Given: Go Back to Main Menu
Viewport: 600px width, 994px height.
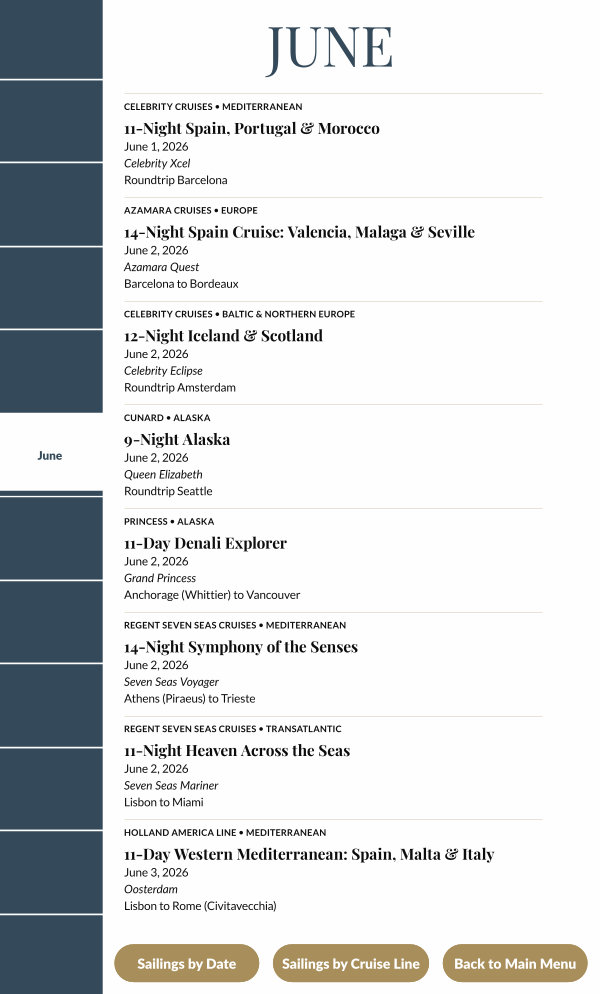Looking at the screenshot, I should (x=515, y=964).
